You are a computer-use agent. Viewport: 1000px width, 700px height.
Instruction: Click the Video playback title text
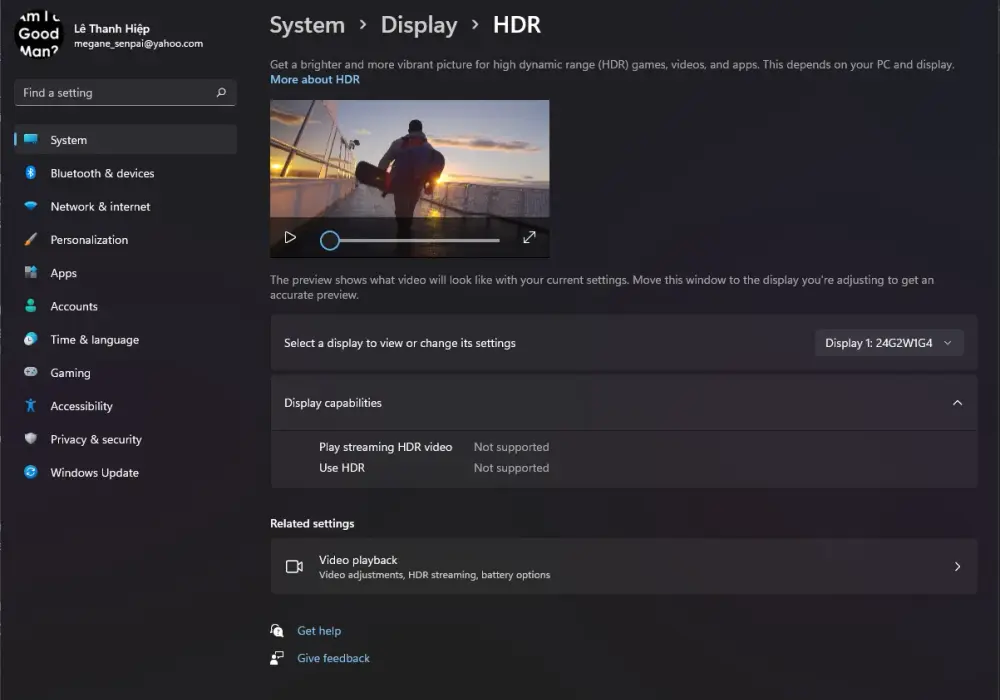pyautogui.click(x=358, y=560)
